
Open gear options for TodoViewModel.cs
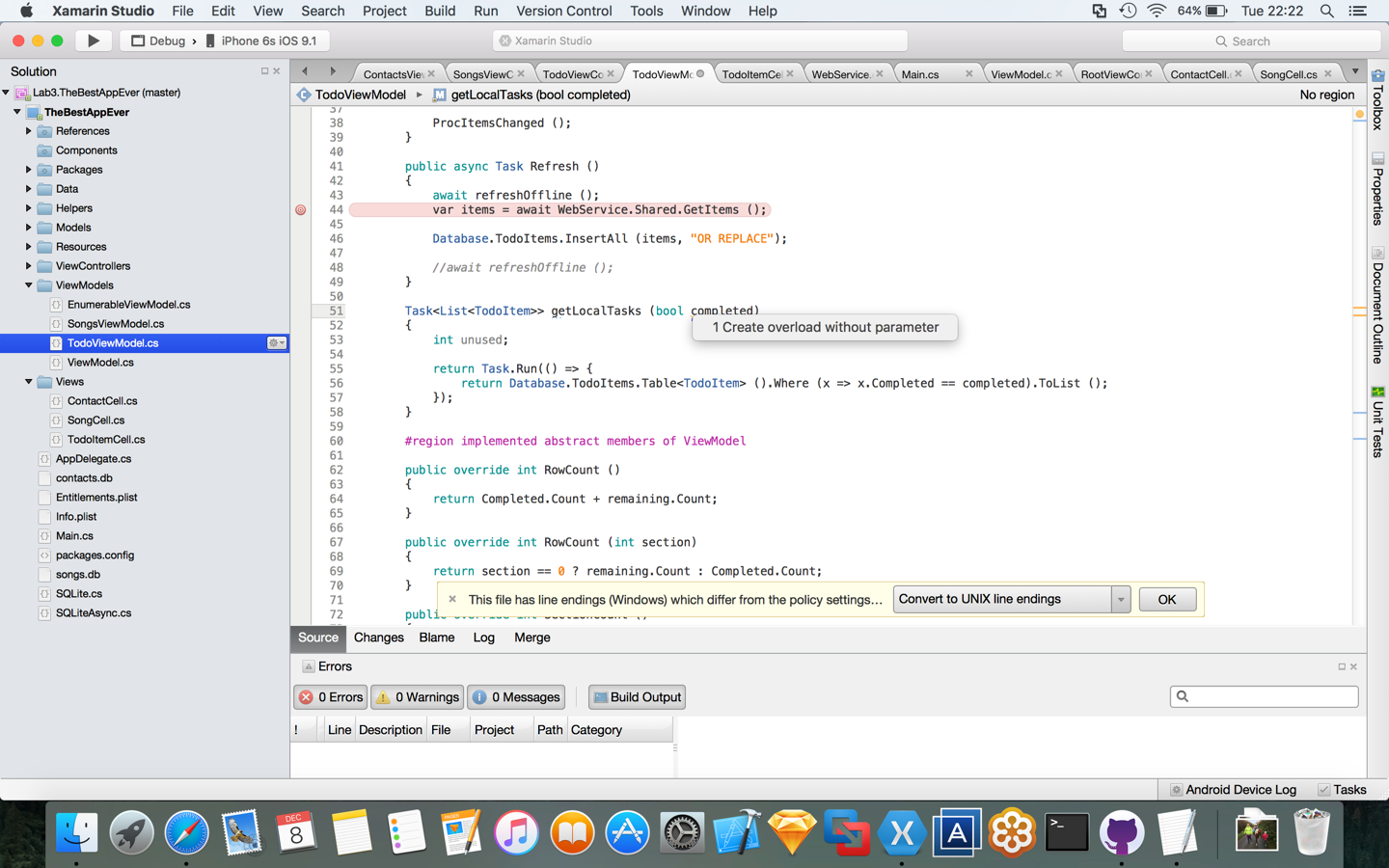[x=276, y=343]
